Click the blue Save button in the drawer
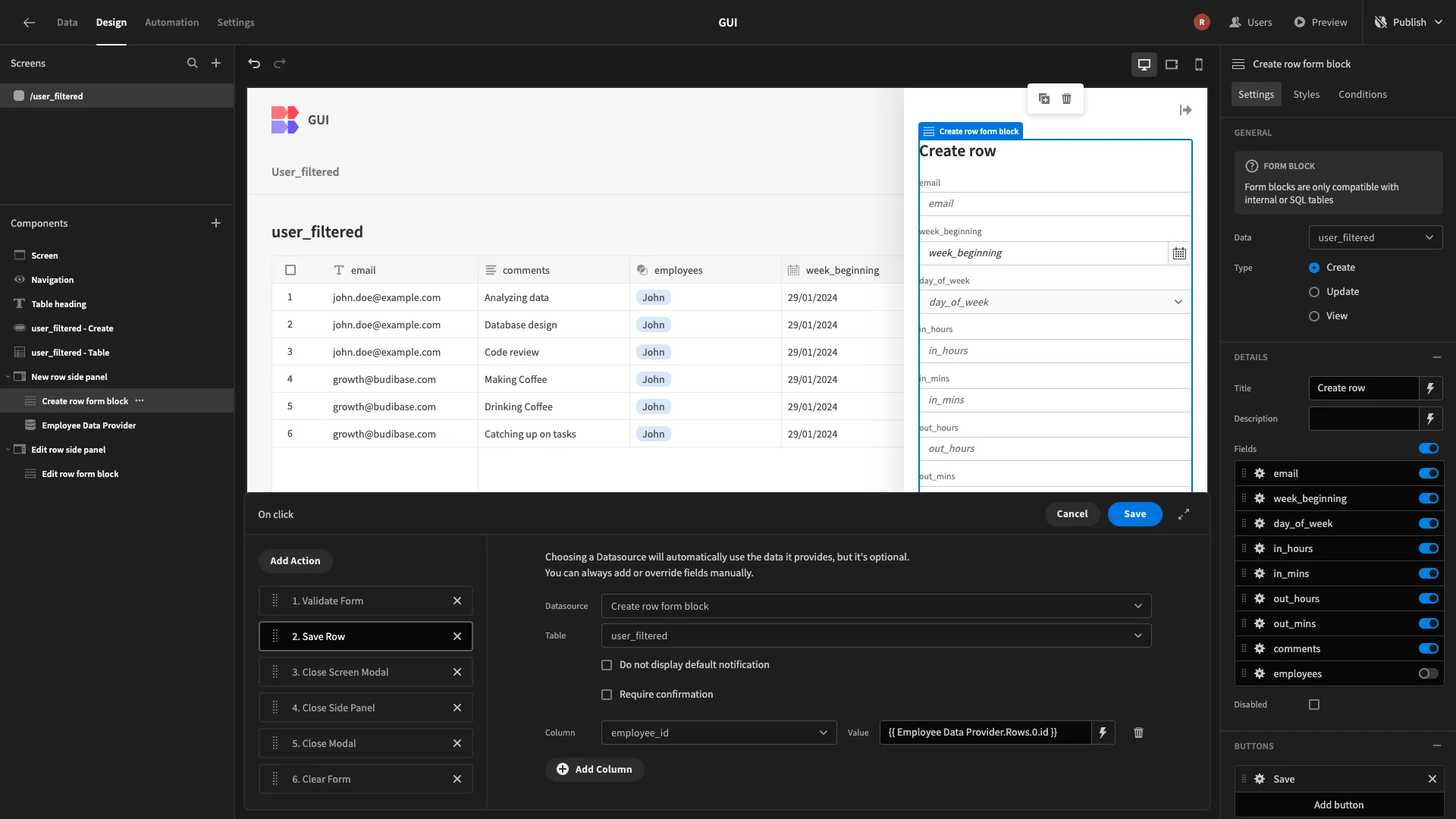The width and height of the screenshot is (1456, 819). pos(1134,514)
